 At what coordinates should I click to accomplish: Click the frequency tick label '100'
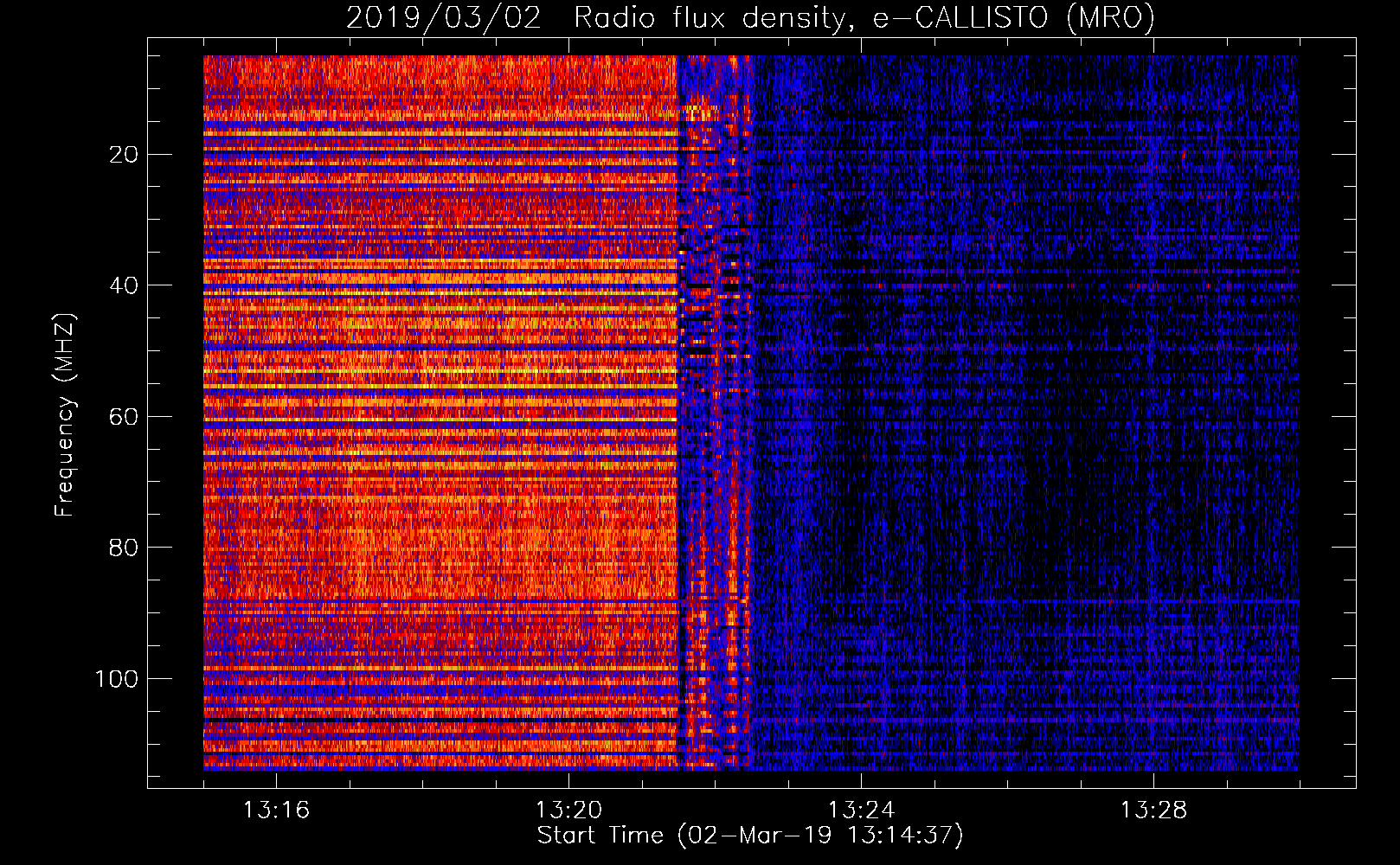[x=117, y=679]
